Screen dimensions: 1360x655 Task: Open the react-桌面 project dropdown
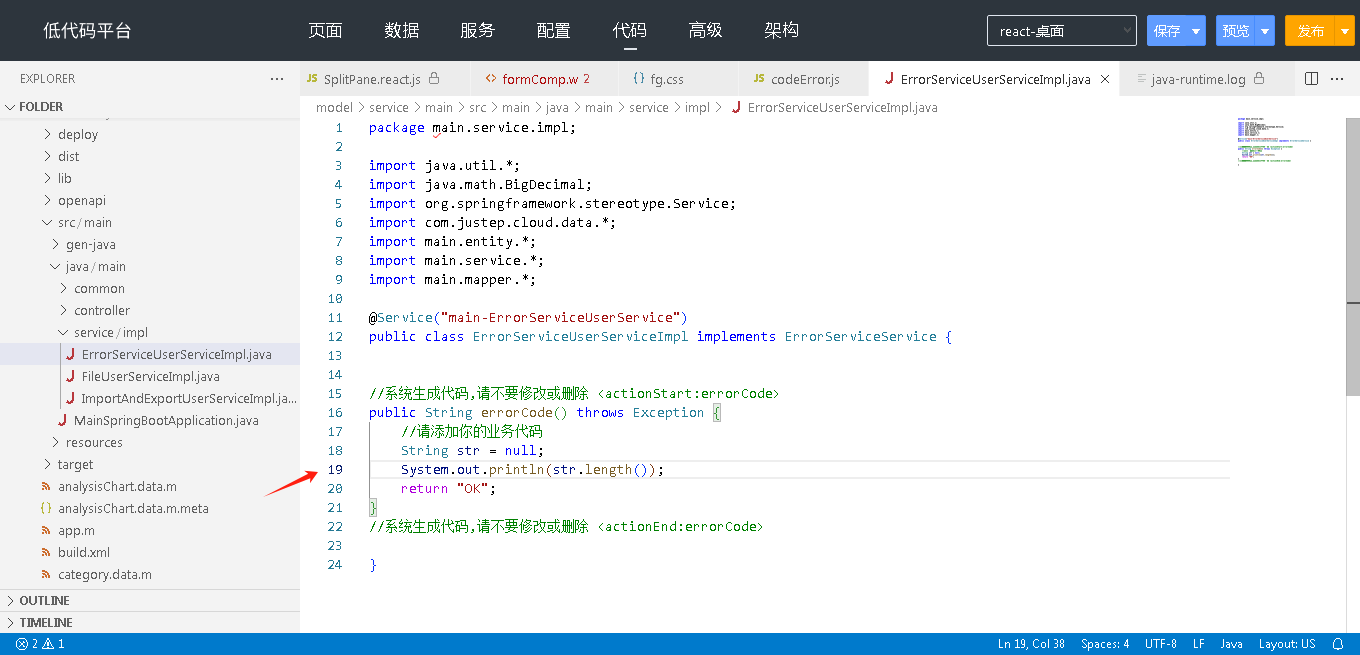tap(1061, 31)
